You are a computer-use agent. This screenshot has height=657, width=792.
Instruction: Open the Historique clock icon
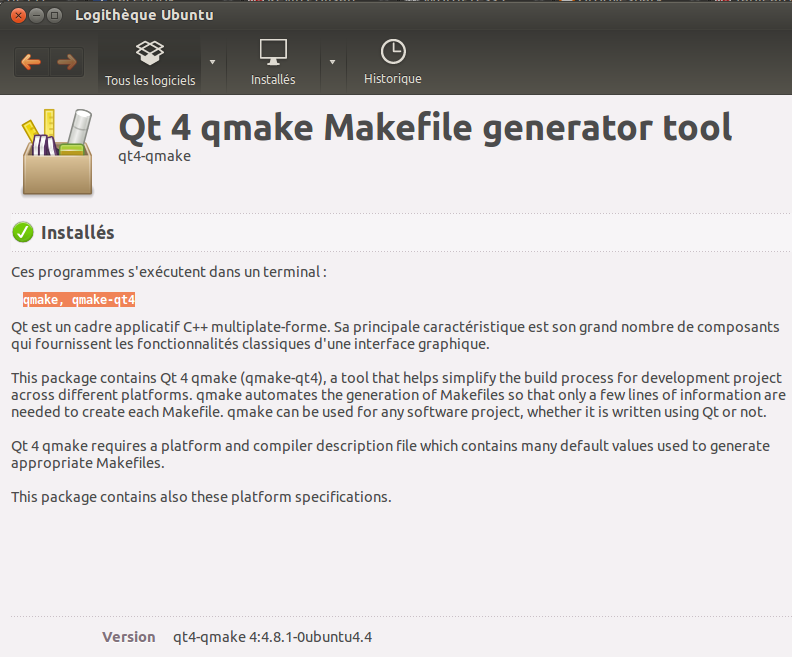click(393, 52)
